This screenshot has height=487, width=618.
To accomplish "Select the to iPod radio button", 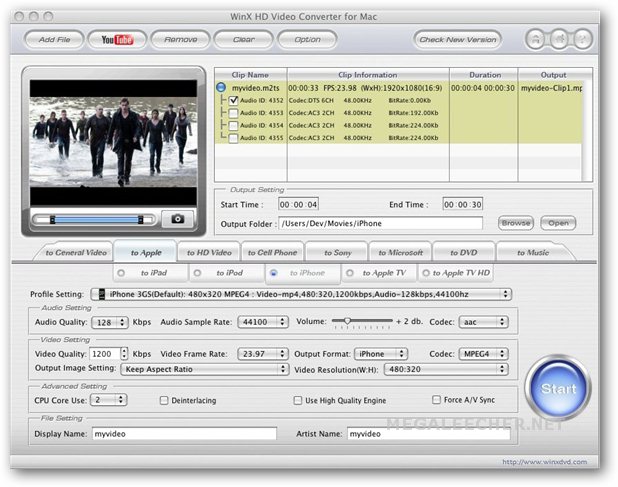I will (197, 273).
